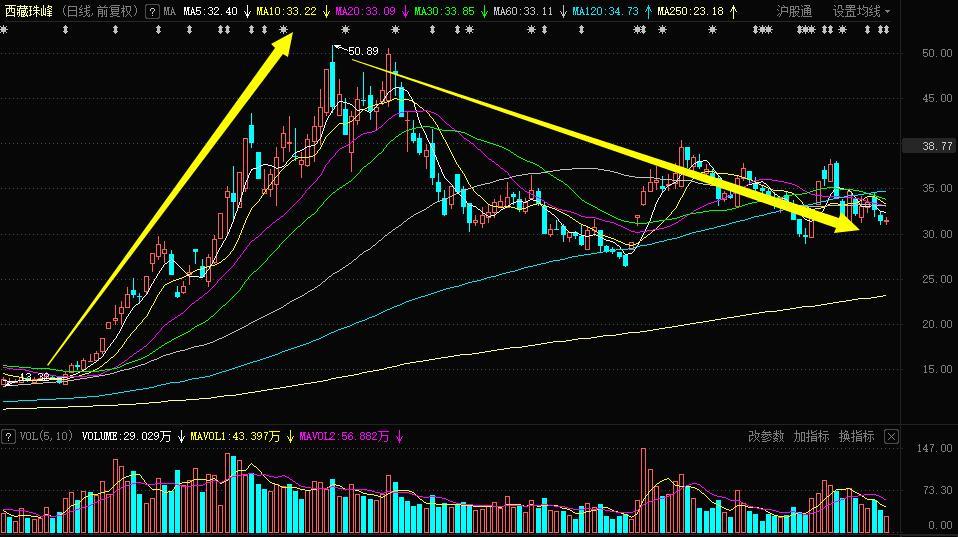
Task: Click the 50.00 price axis label
Action: [937, 53]
